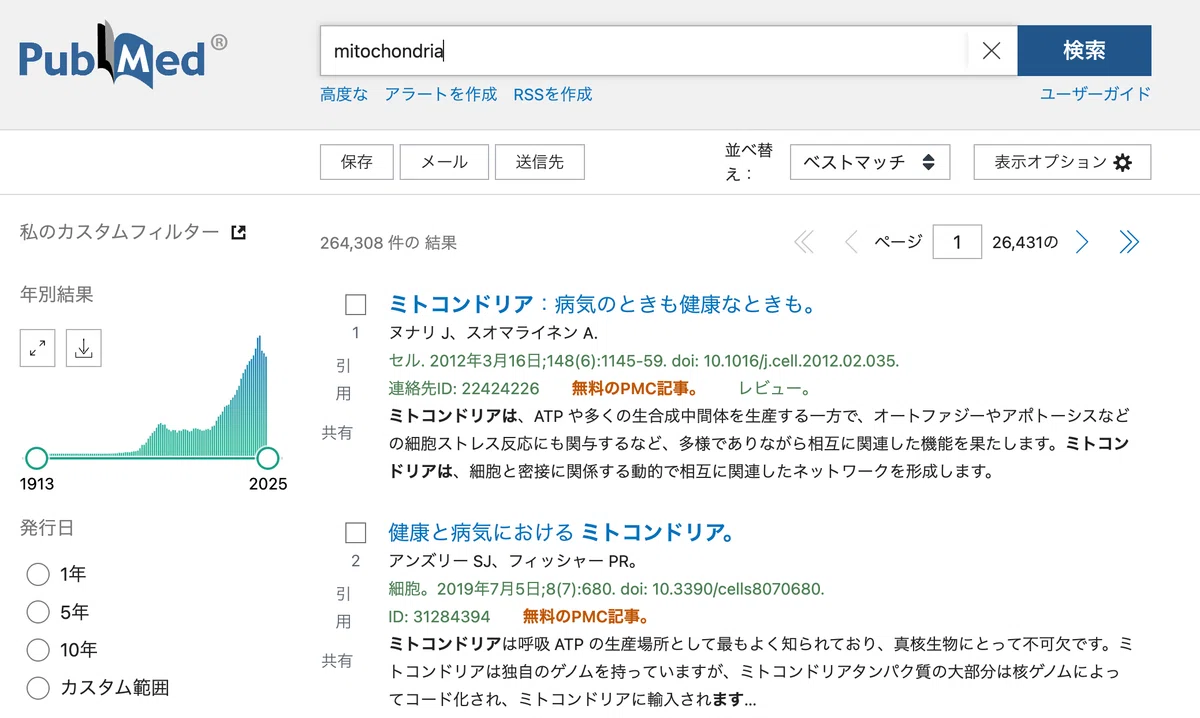Click 264,308 件の 結果 count text
Viewport: 1200px width, 718px height.
coord(388,242)
